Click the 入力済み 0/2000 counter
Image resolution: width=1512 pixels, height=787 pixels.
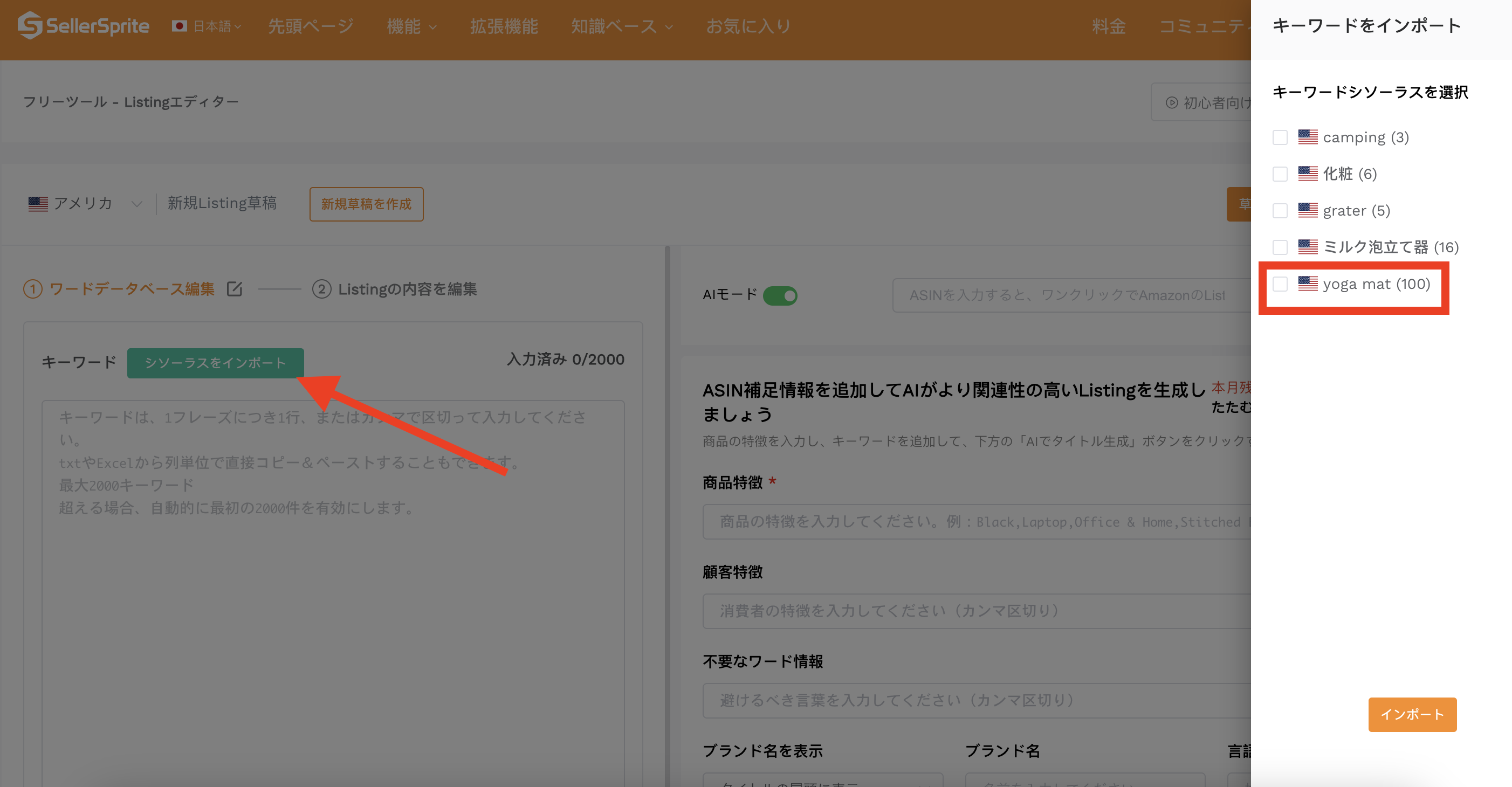coord(565,359)
